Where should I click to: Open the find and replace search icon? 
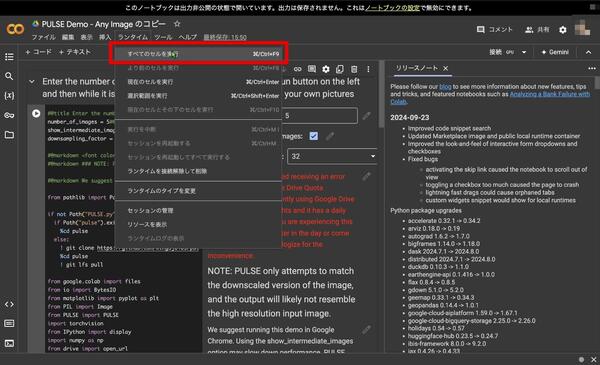coord(9,76)
